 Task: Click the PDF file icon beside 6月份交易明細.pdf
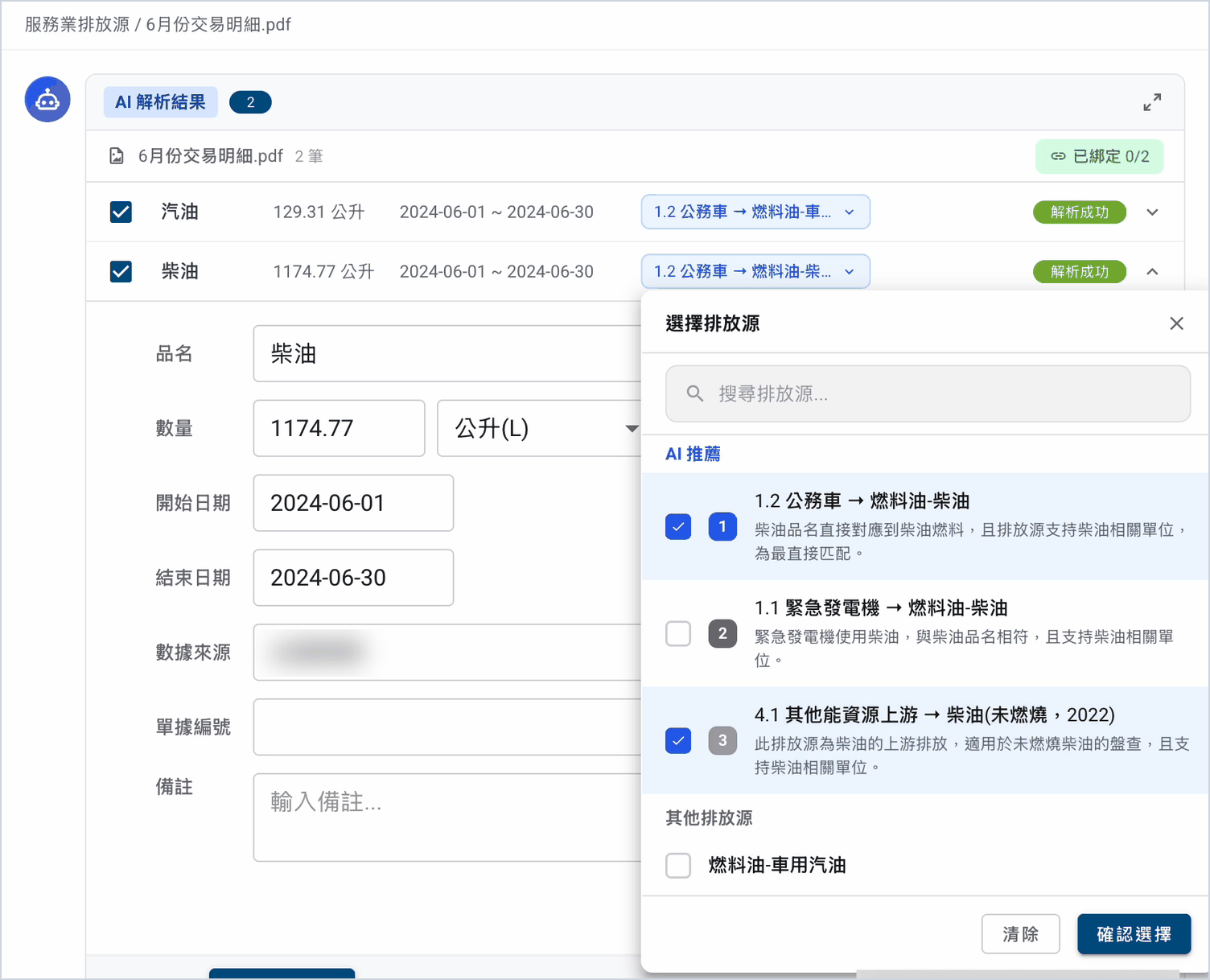(x=117, y=156)
